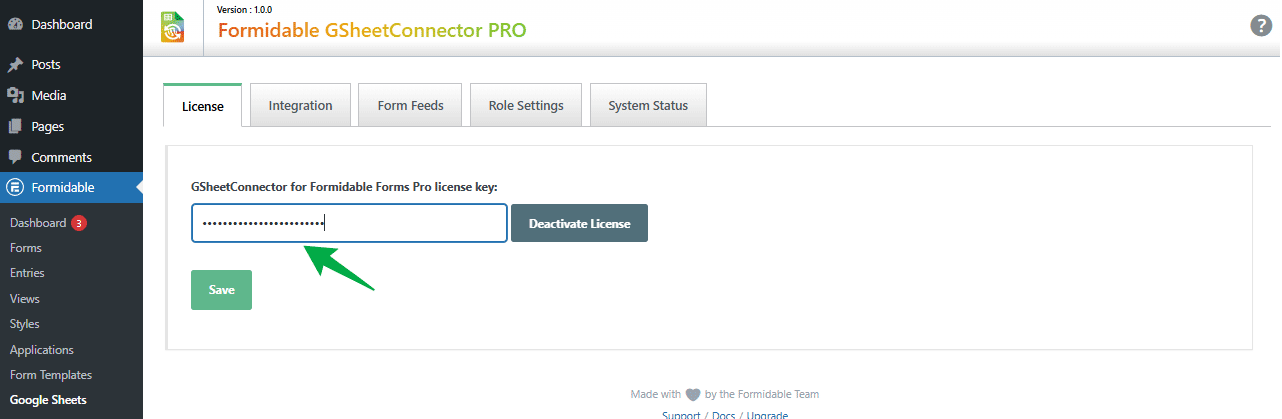
Task: Go to the System Status tab
Action: point(648,105)
